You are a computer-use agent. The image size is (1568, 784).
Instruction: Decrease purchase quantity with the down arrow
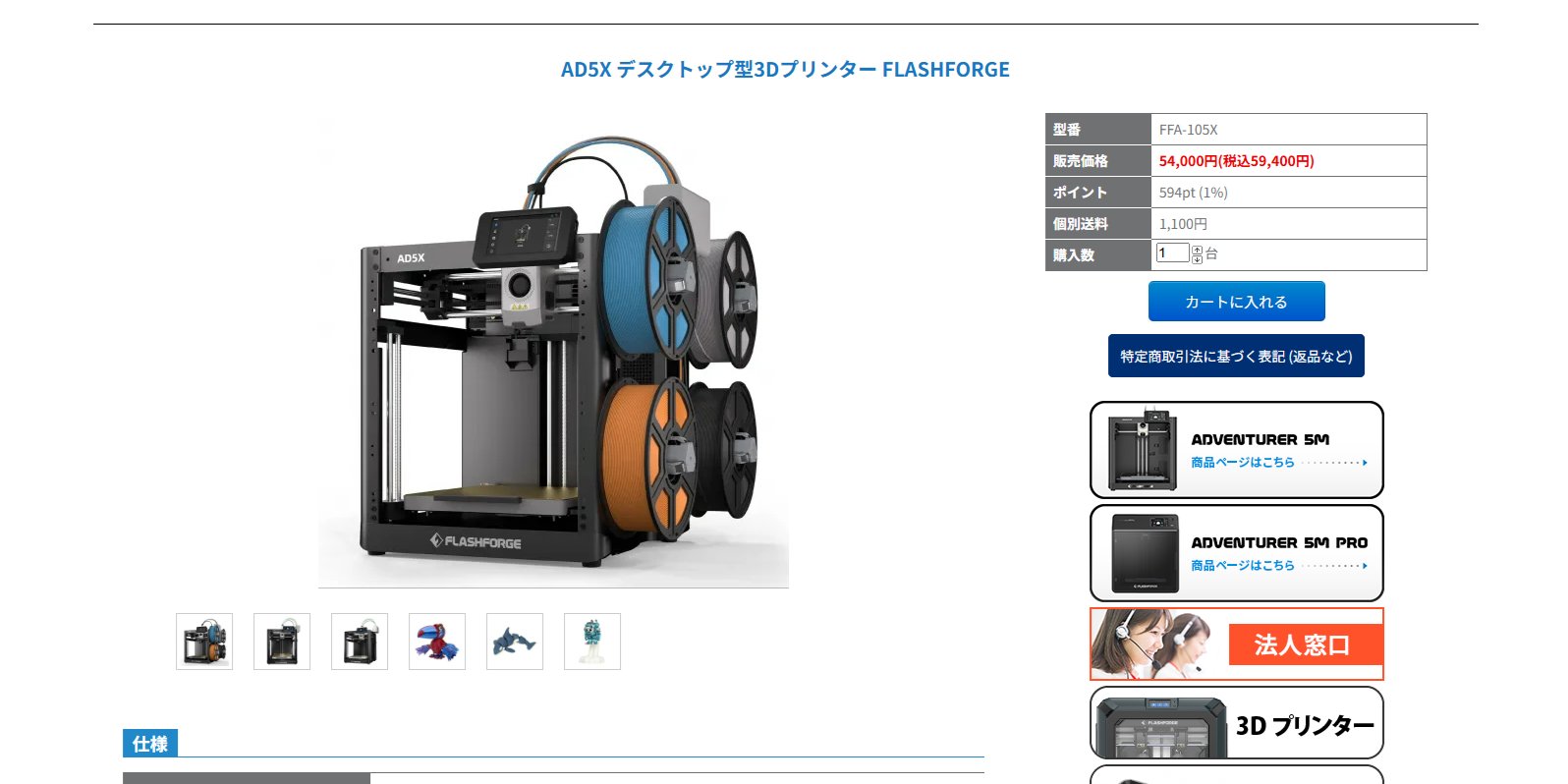pos(1197,259)
